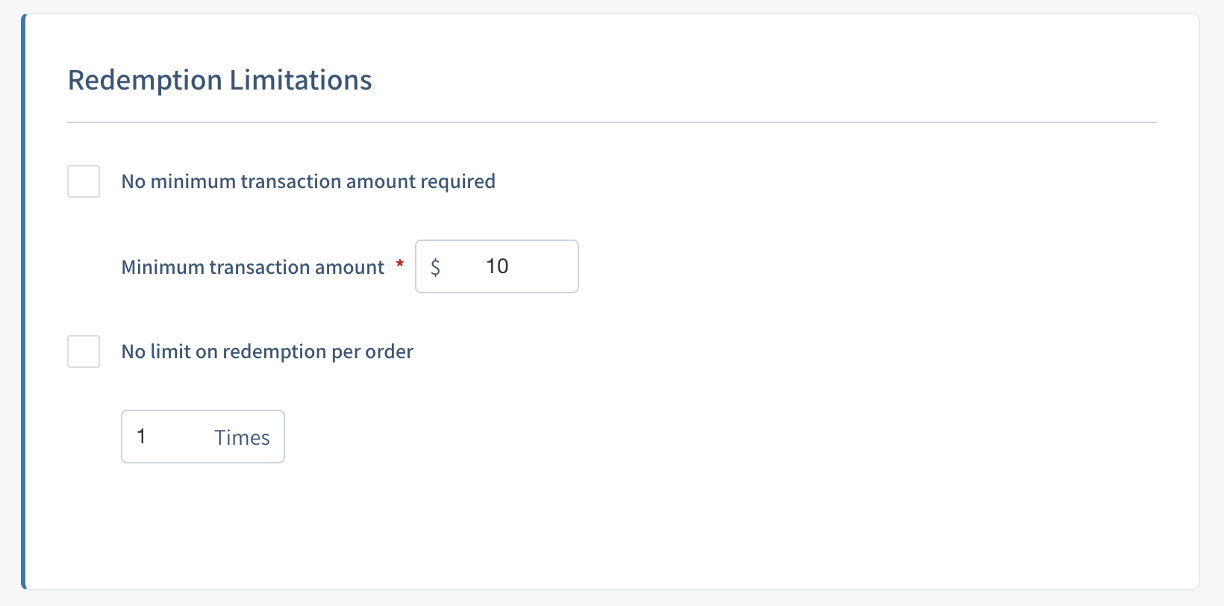Click the word "Limitations" in the heading
This screenshot has width=1224, height=606.
[x=301, y=80]
